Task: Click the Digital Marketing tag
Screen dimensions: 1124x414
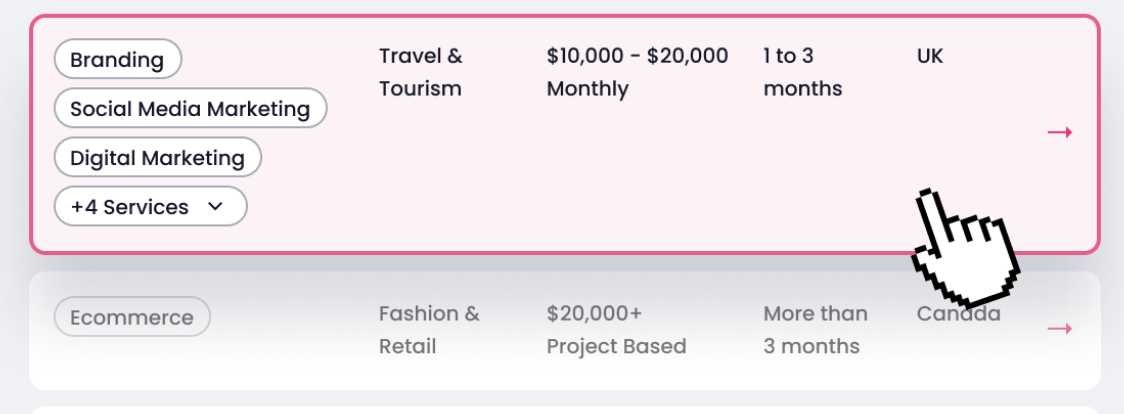Action: [157, 157]
